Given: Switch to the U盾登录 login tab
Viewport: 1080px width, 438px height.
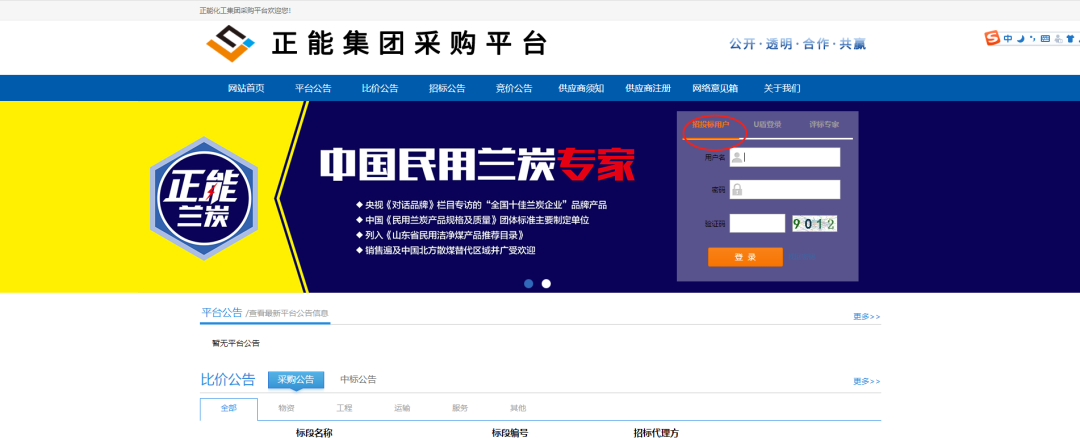Looking at the screenshot, I should (767, 125).
